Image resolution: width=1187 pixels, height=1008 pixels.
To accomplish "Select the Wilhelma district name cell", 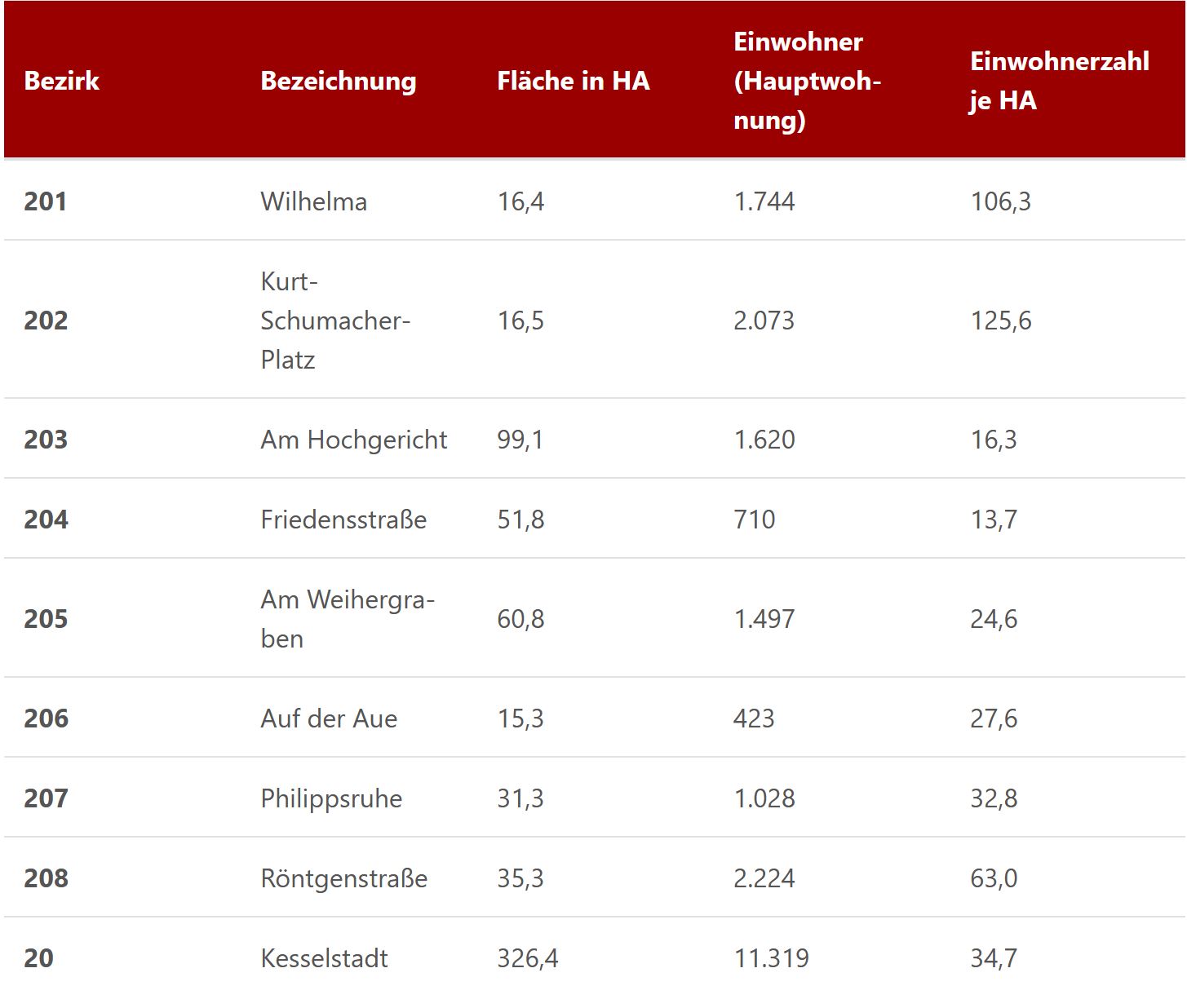I will click(x=313, y=201).
